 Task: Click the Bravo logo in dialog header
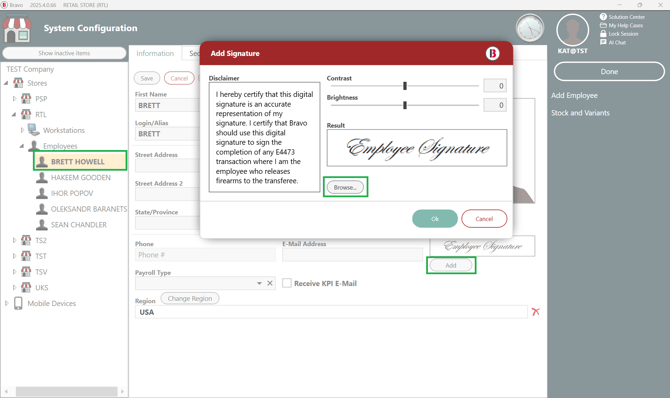[492, 53]
